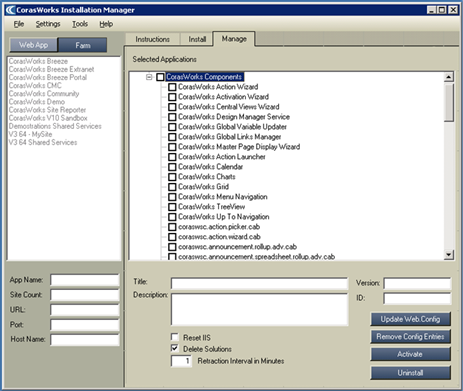
Task: Check the CorasWorks Components root checkbox
Action: 160,77
